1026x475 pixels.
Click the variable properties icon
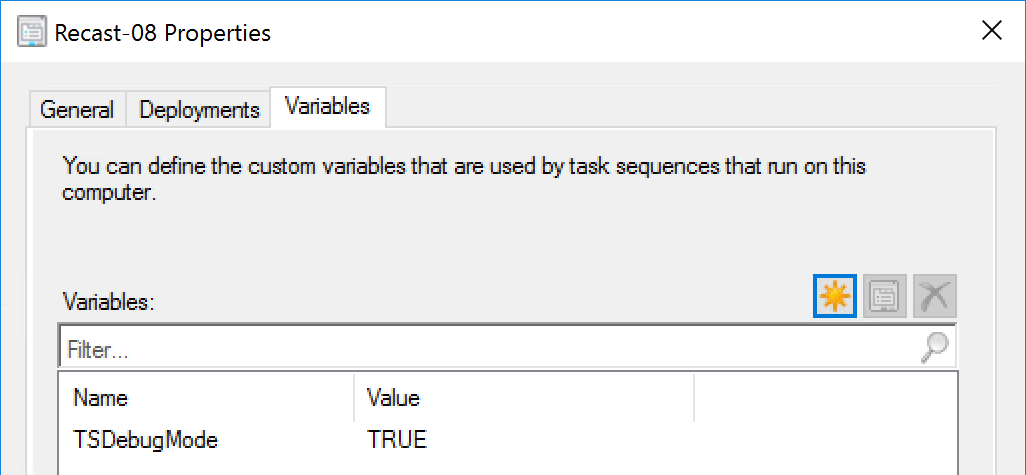(x=885, y=296)
